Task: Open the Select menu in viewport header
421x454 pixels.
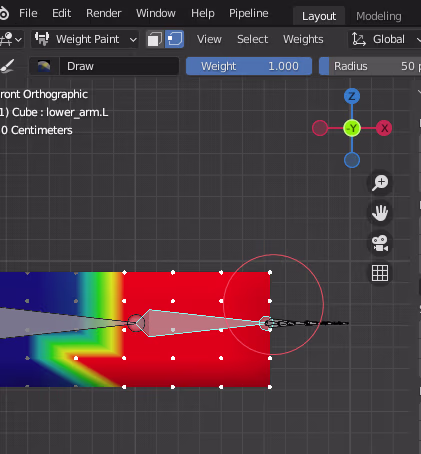Action: tap(252, 39)
